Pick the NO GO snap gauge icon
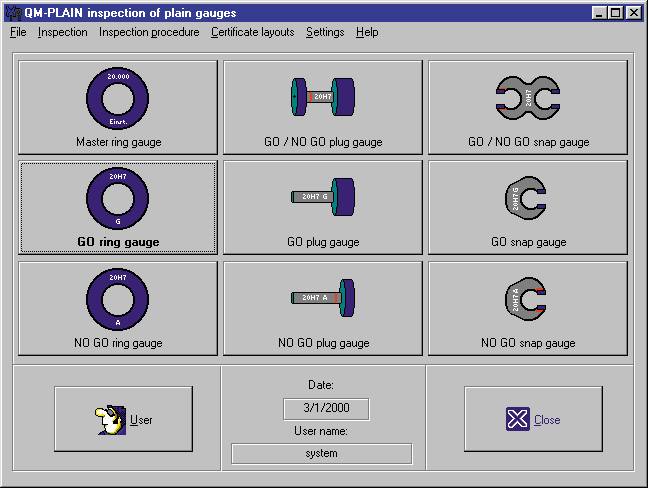The height and width of the screenshot is (488, 648). [x=526, y=299]
